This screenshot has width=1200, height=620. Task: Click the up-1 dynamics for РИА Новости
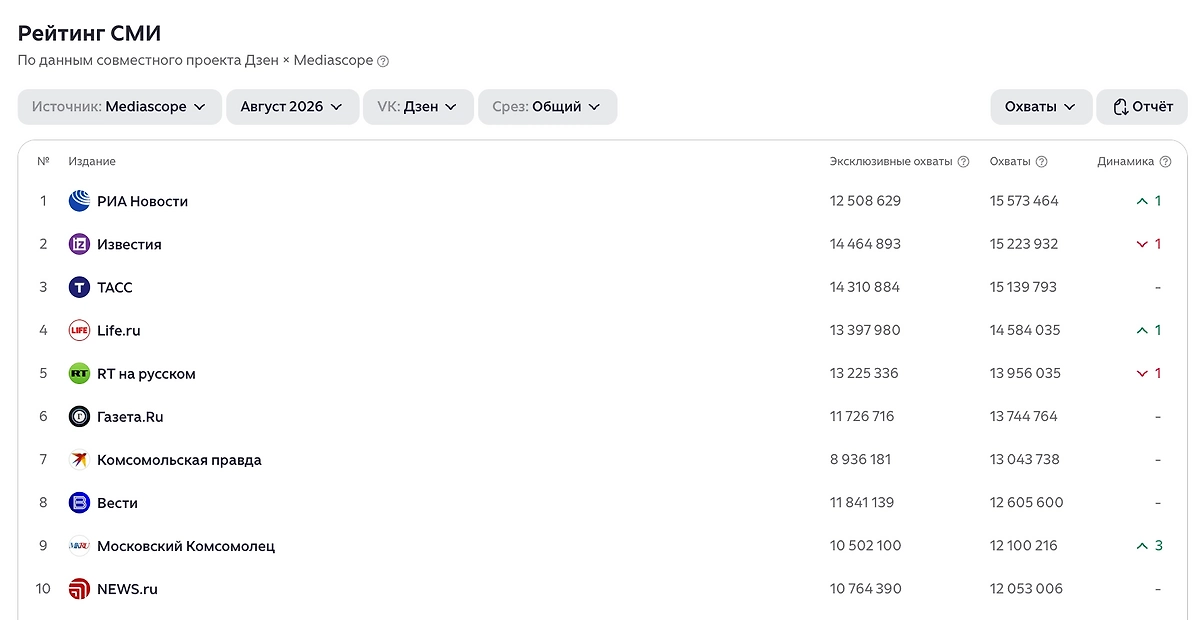[x=1149, y=201]
